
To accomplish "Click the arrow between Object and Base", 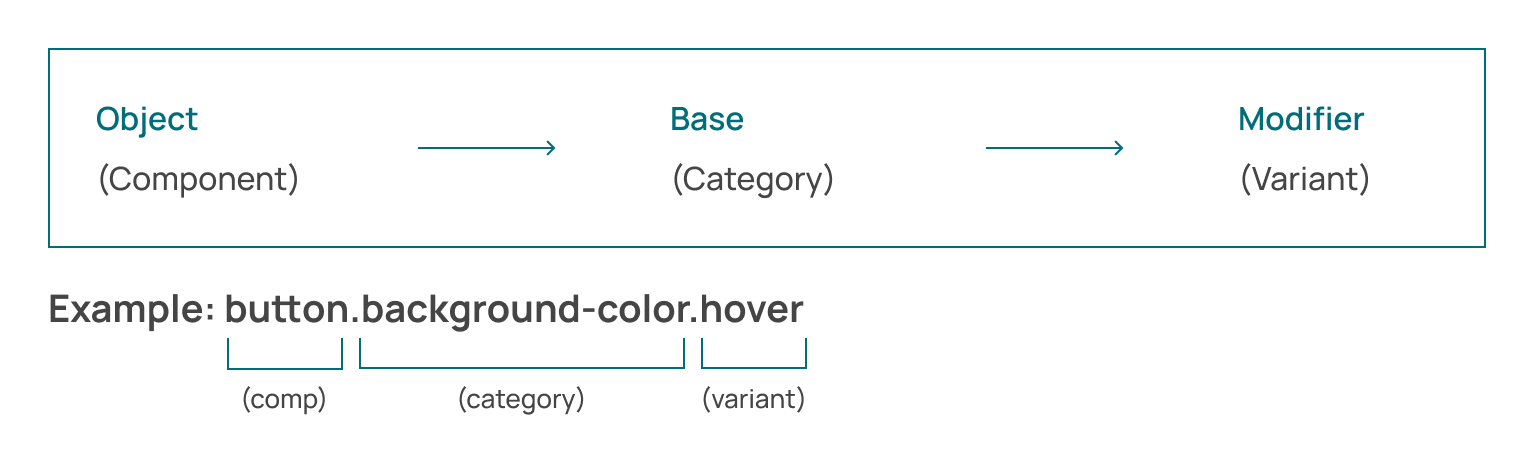I will pos(486,148).
